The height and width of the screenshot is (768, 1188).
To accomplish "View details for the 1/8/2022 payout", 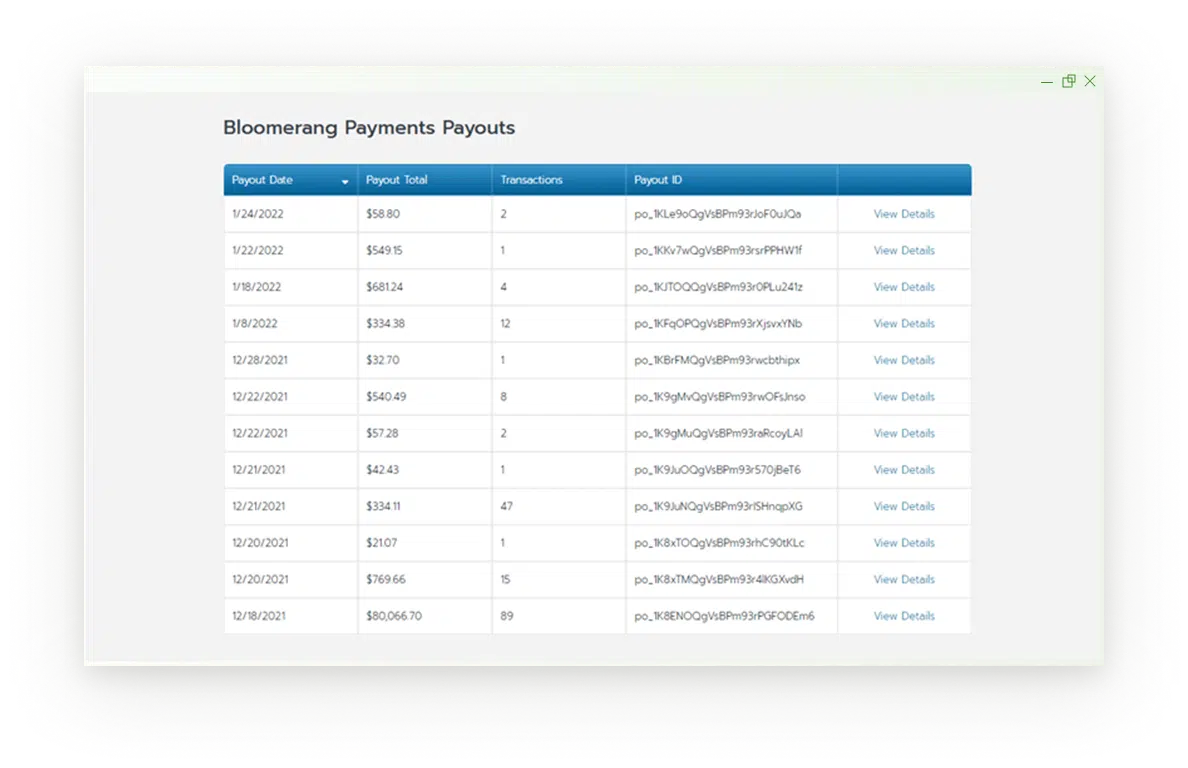I will [x=904, y=323].
